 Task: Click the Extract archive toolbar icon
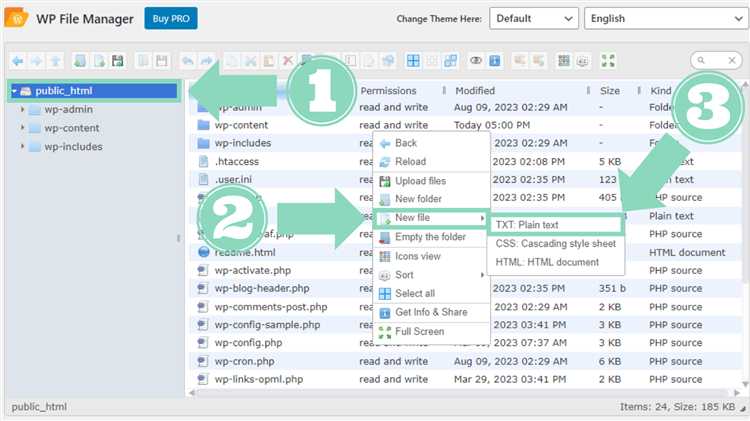point(519,61)
